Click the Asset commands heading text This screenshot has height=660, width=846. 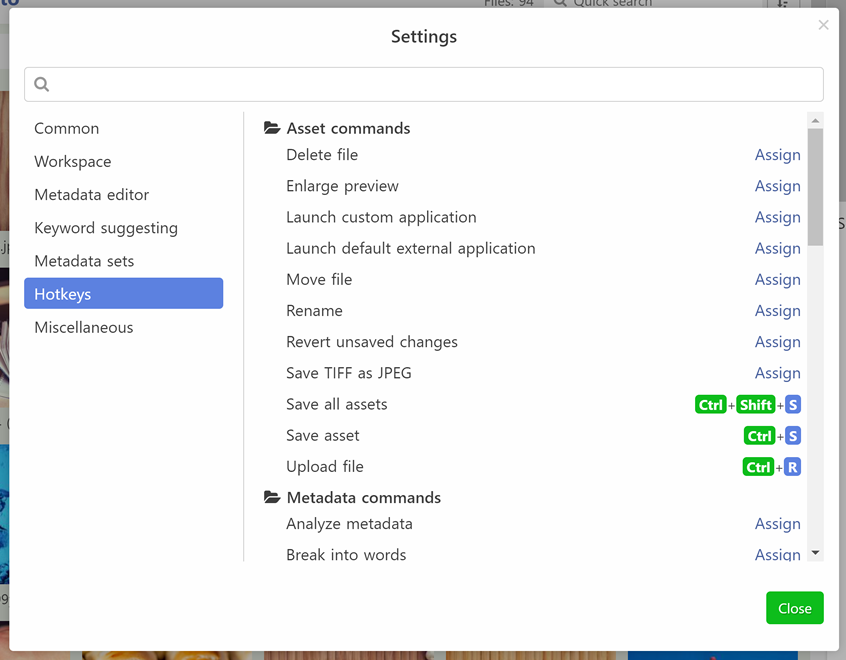point(349,128)
